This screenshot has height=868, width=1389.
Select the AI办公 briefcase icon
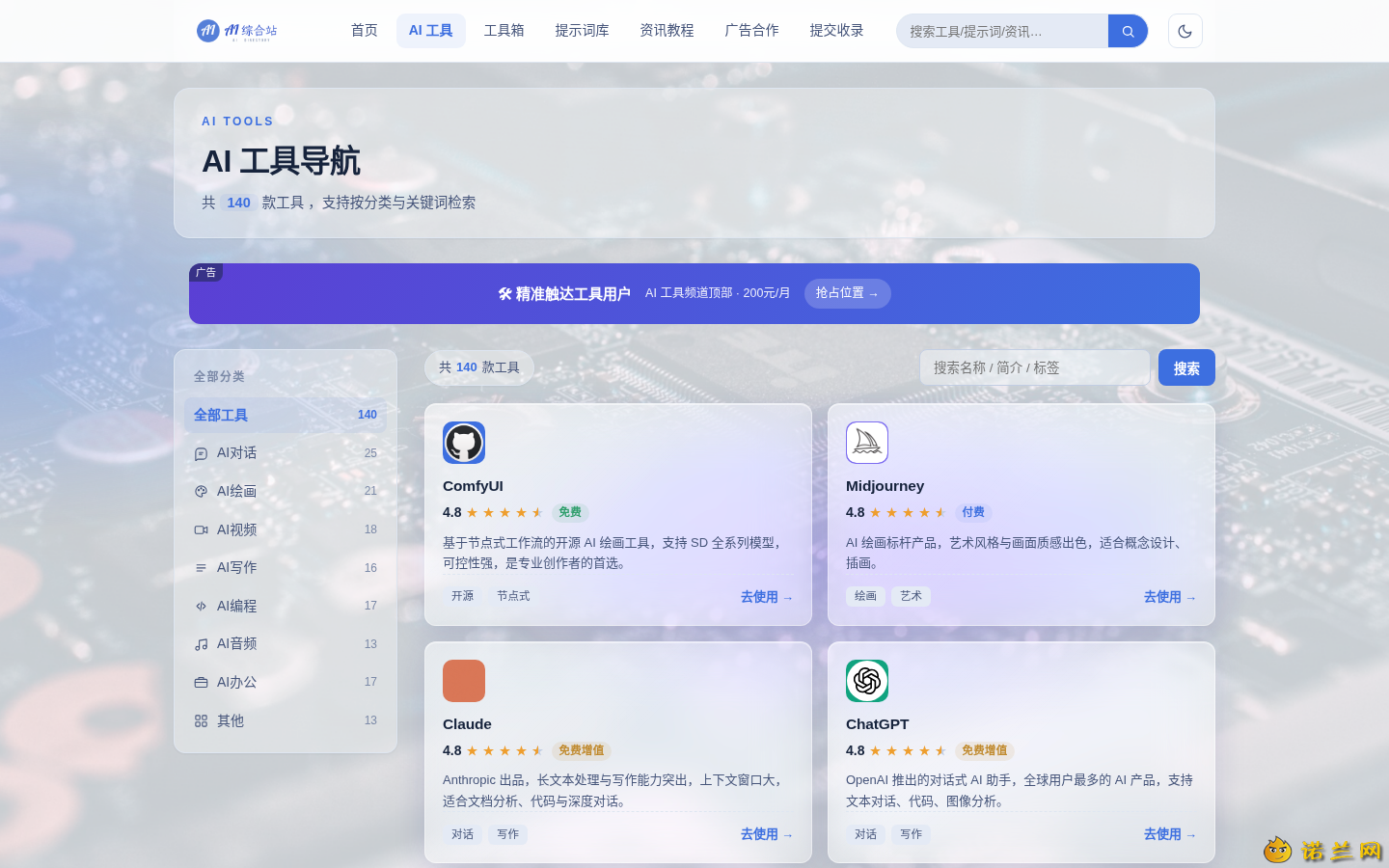(201, 682)
